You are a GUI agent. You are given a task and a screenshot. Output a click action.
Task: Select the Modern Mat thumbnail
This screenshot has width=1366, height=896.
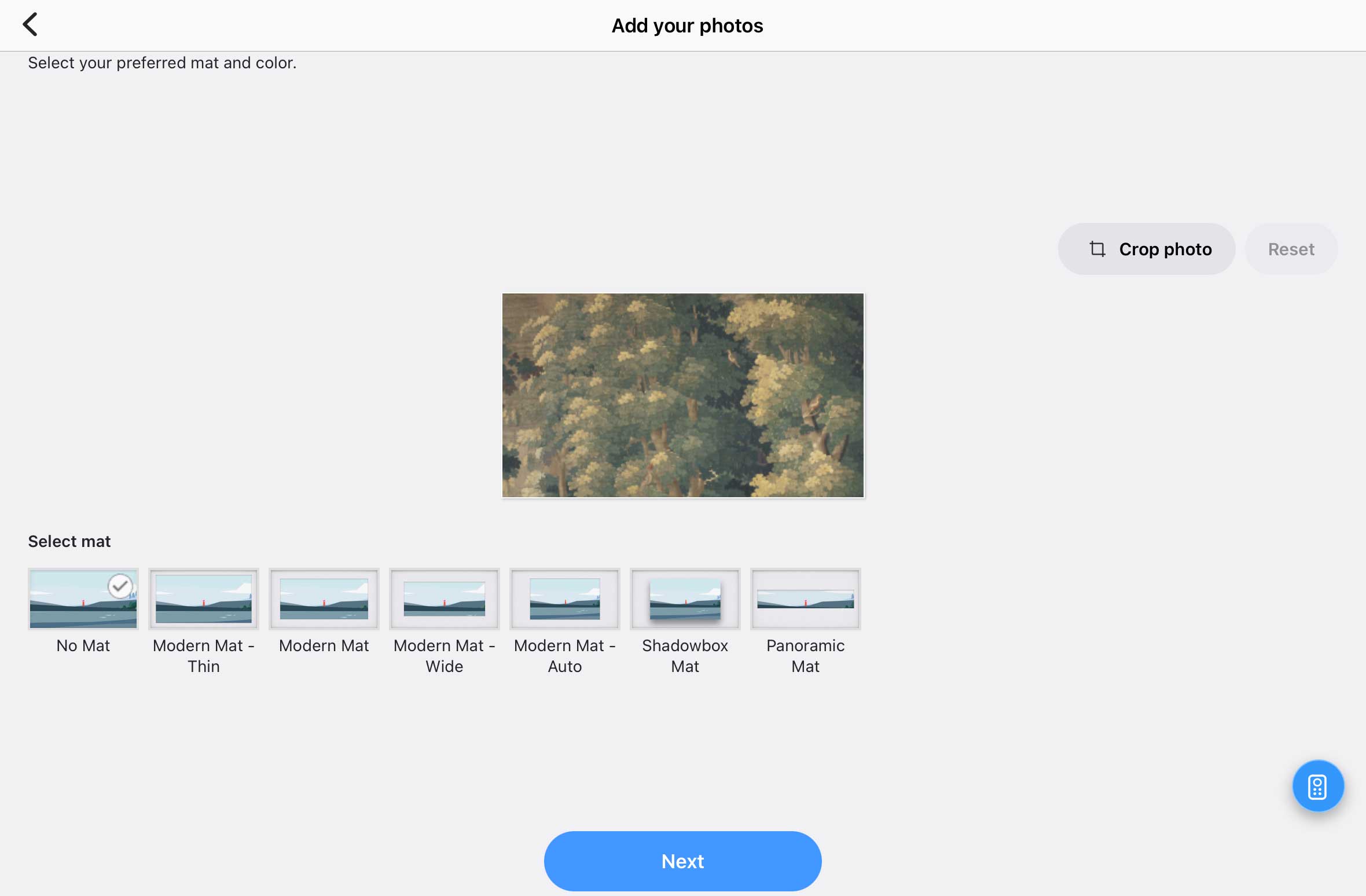click(x=324, y=599)
